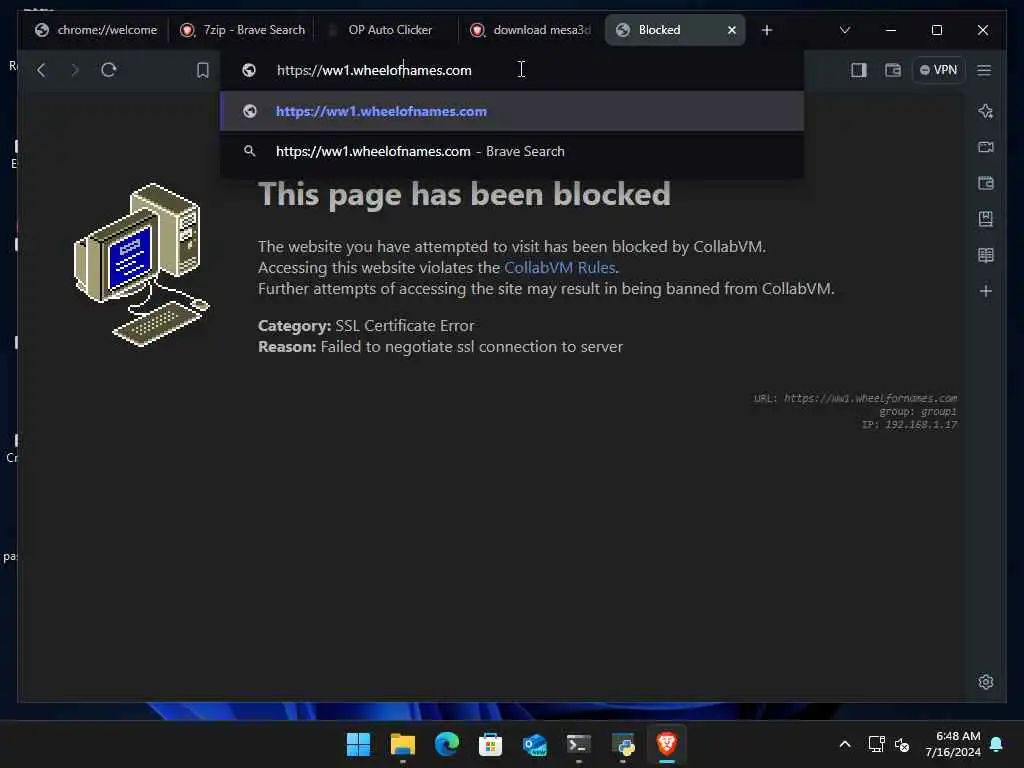Open Leo AI from the sidebar
The height and width of the screenshot is (768, 1024).
click(985, 111)
